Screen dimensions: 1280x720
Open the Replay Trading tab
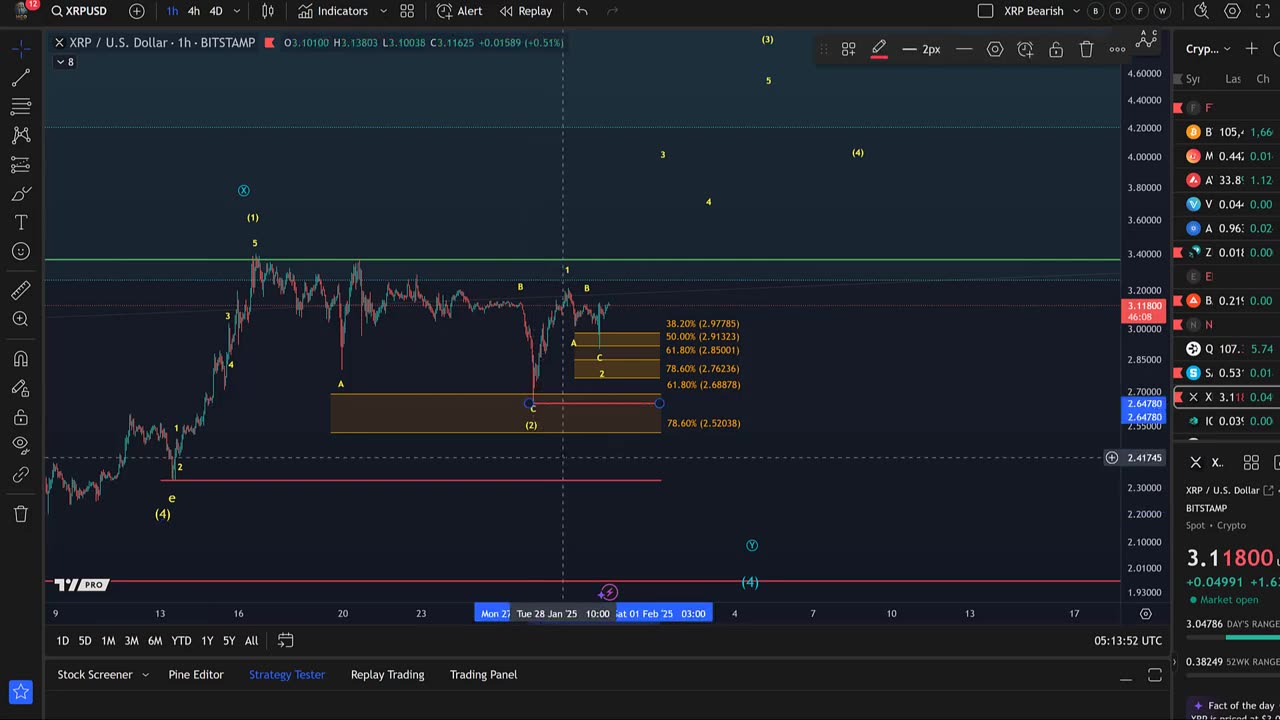(x=387, y=675)
